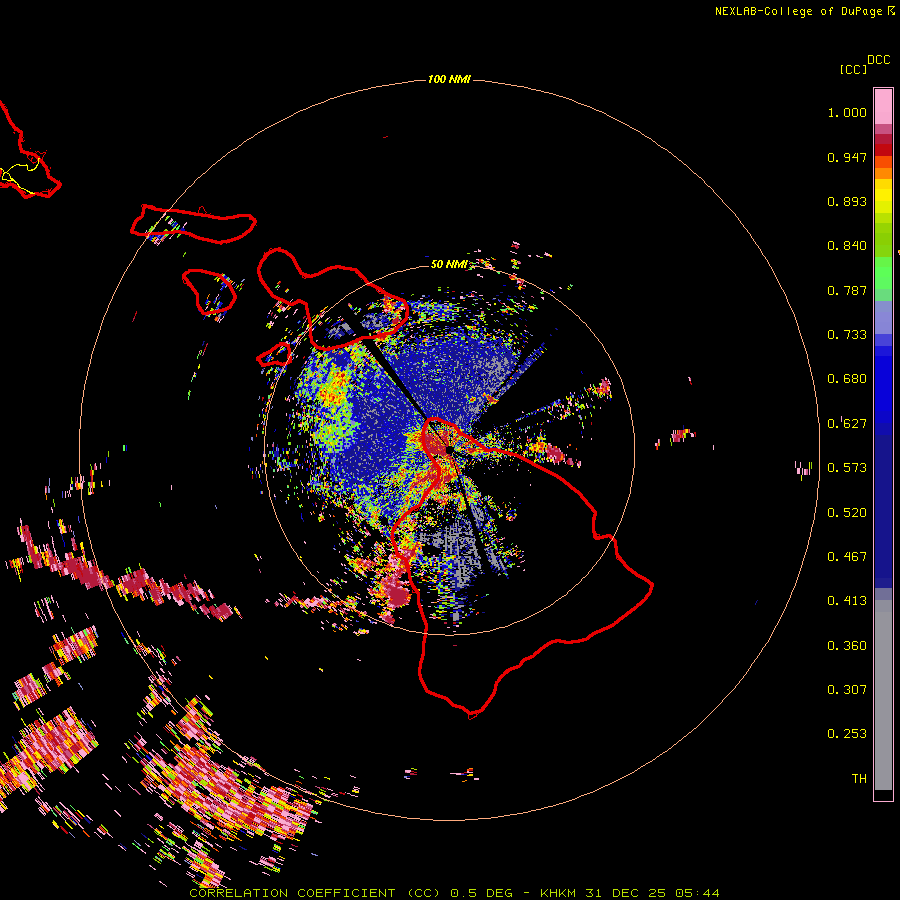Click the 0.893 scale value
900x900 pixels.
(847, 201)
